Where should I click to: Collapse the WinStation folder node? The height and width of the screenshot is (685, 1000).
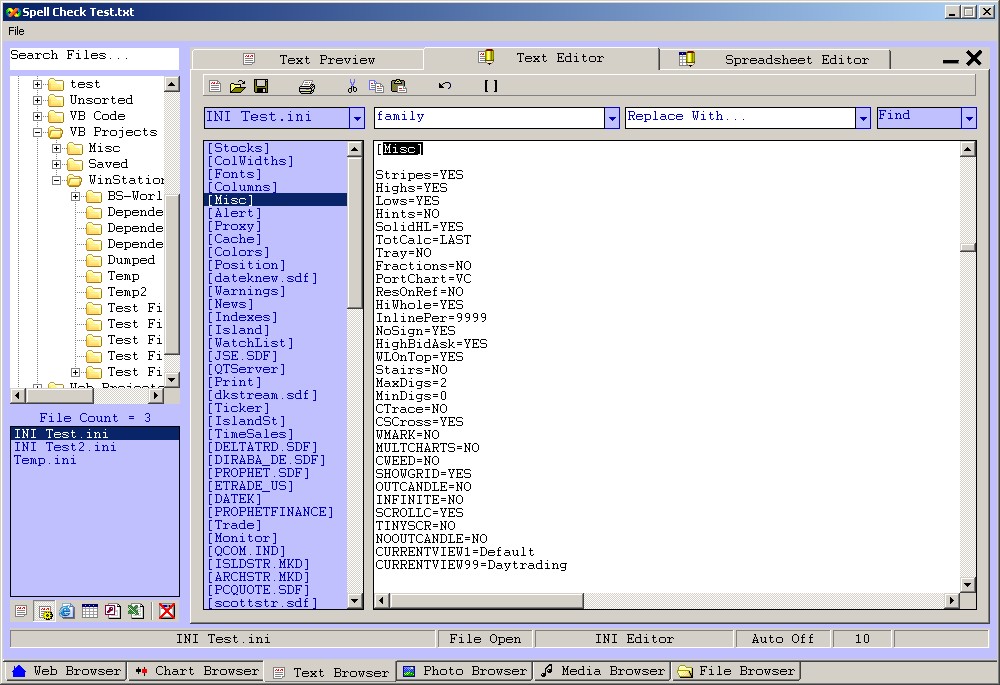click(x=57, y=180)
